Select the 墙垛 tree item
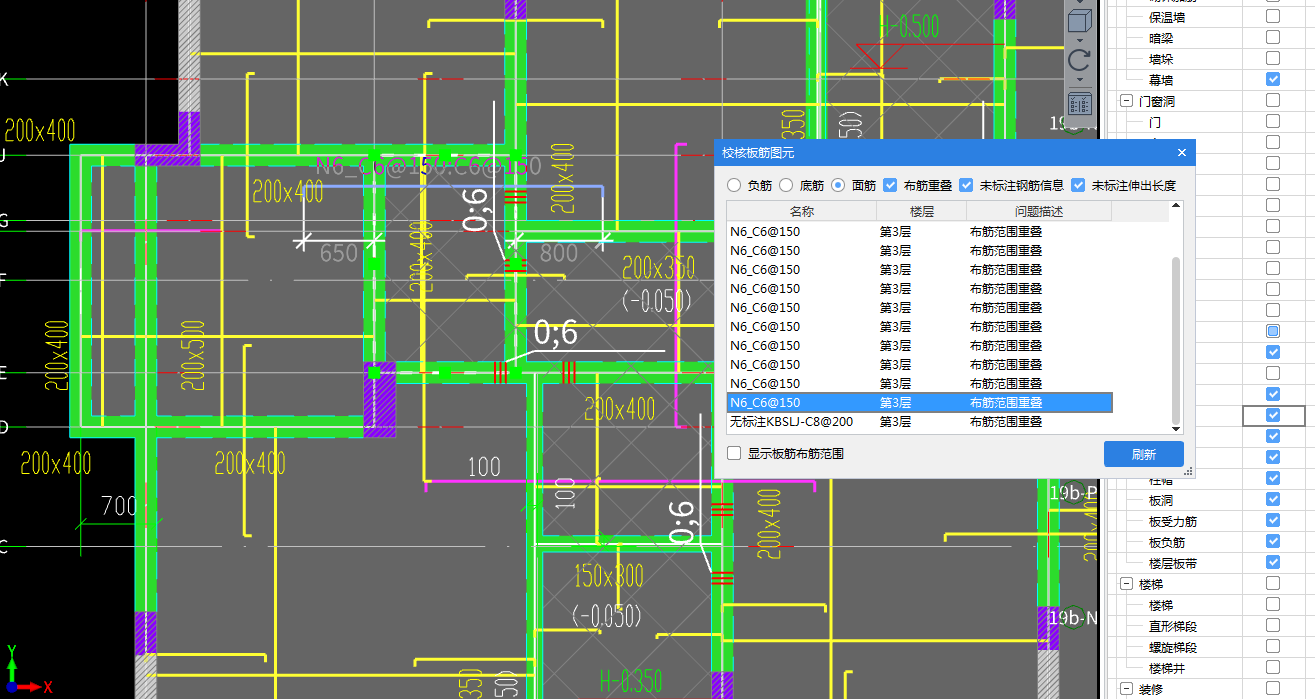 pos(1161,59)
